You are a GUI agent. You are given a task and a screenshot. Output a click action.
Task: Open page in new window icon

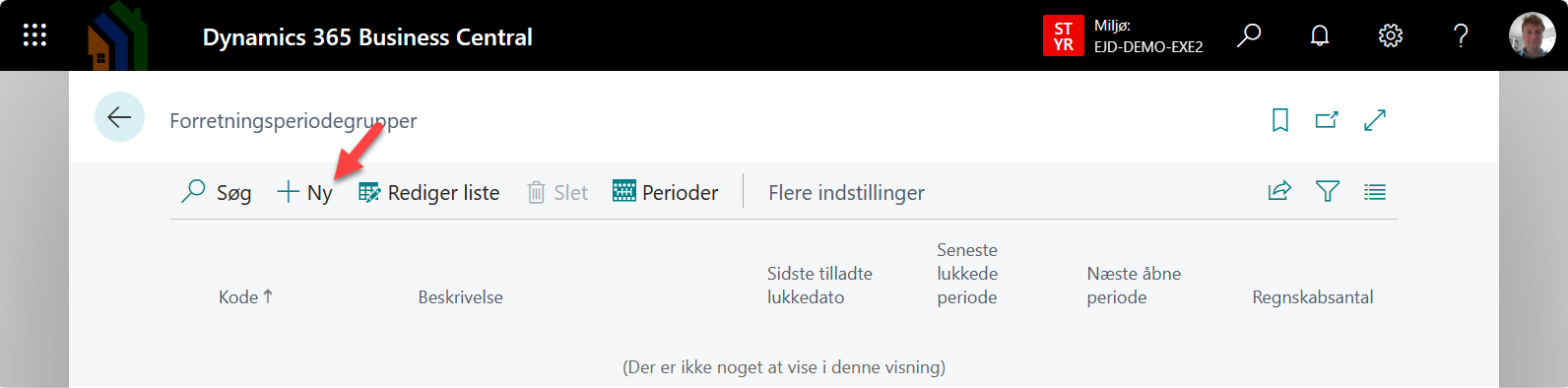point(1327,120)
